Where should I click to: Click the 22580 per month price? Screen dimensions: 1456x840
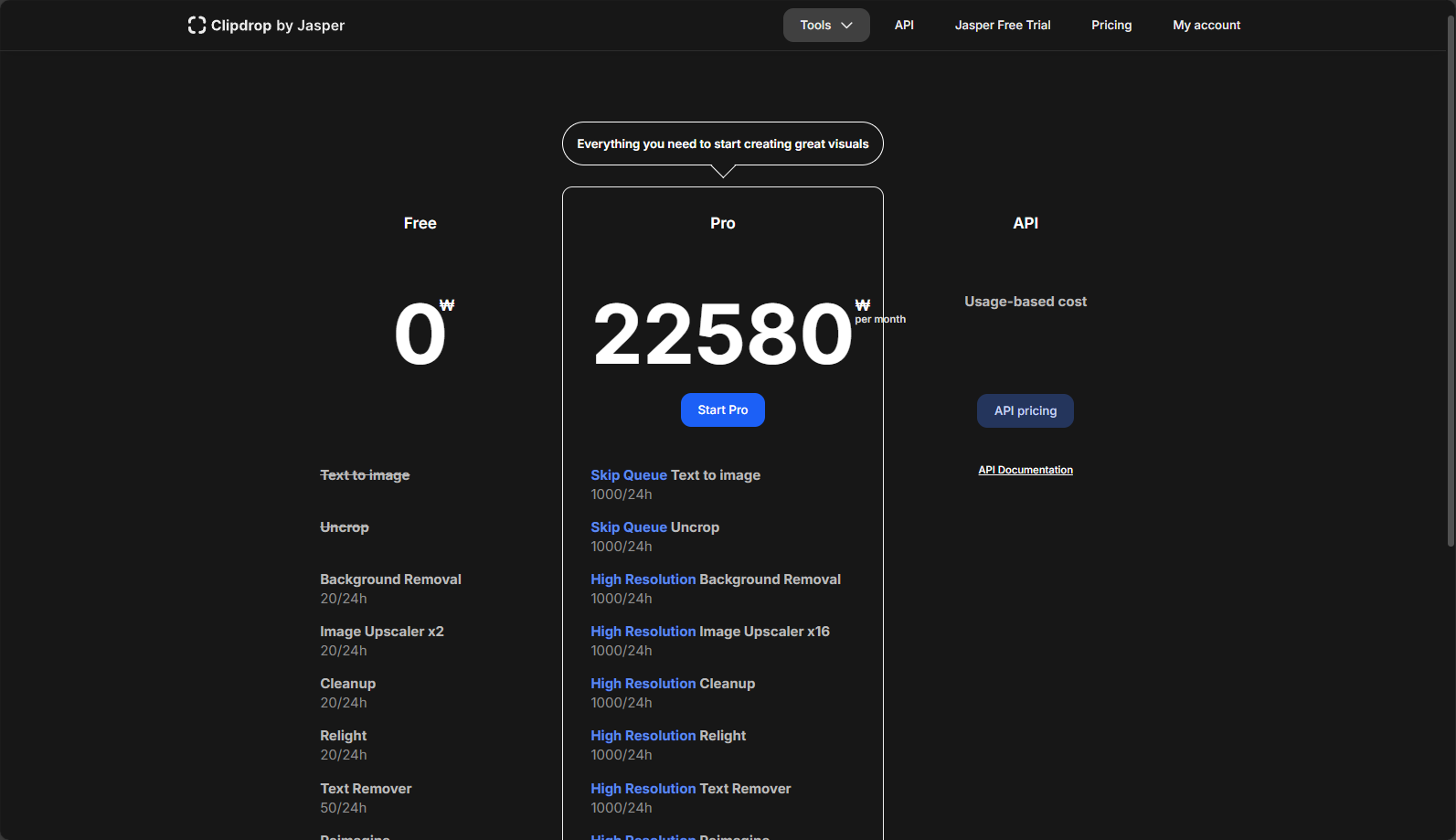tap(723, 334)
